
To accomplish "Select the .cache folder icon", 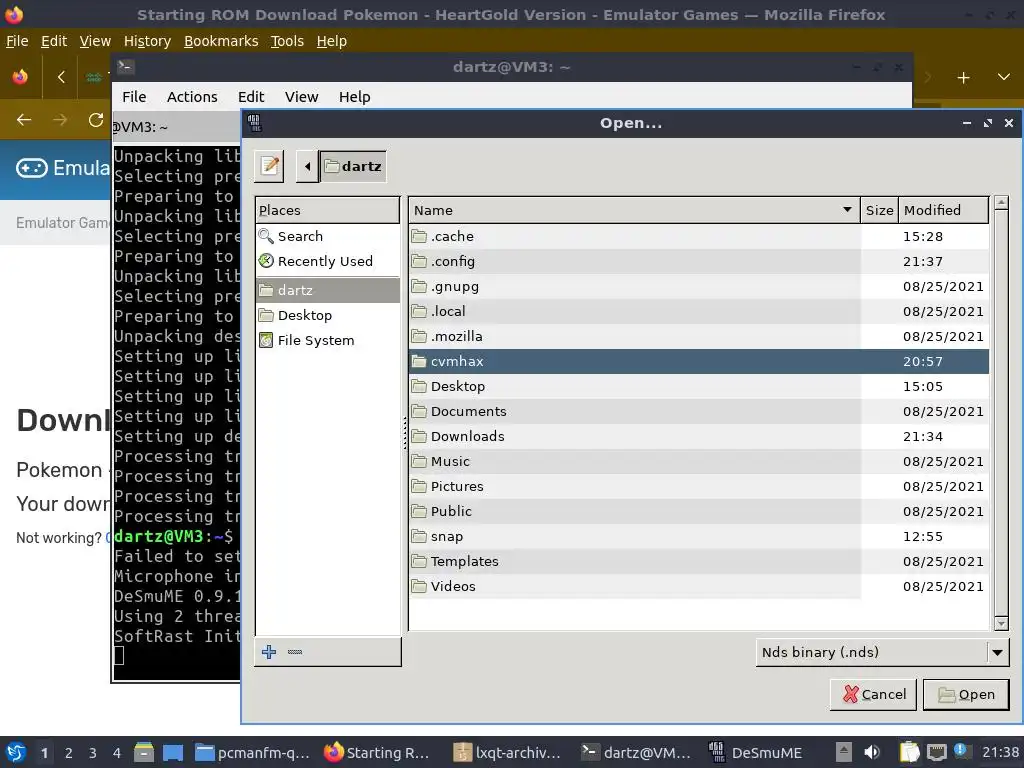I will [x=419, y=236].
